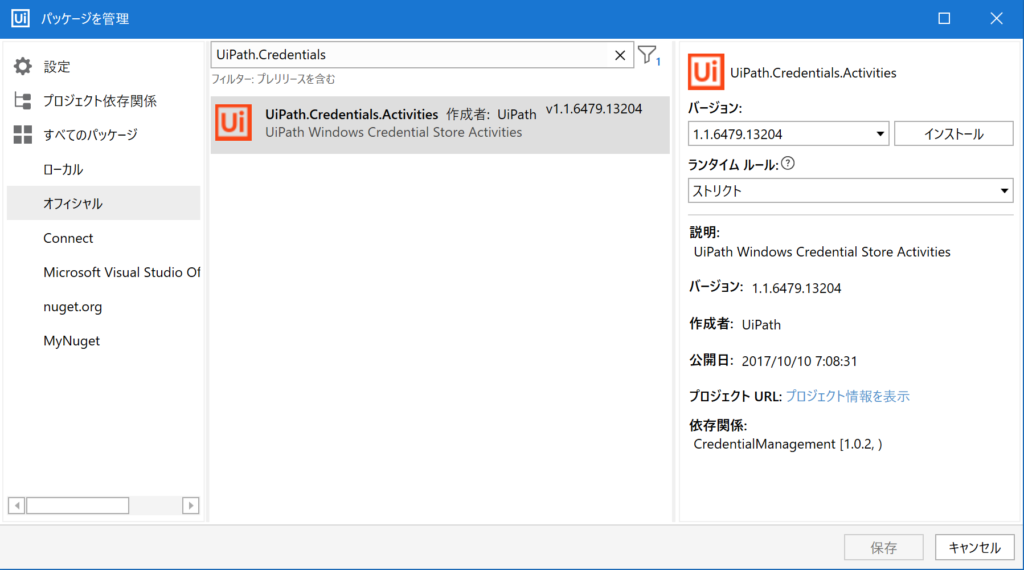This screenshot has height=570, width=1024.
Task: Click the UiPath app icon in title bar
Action: (20, 18)
